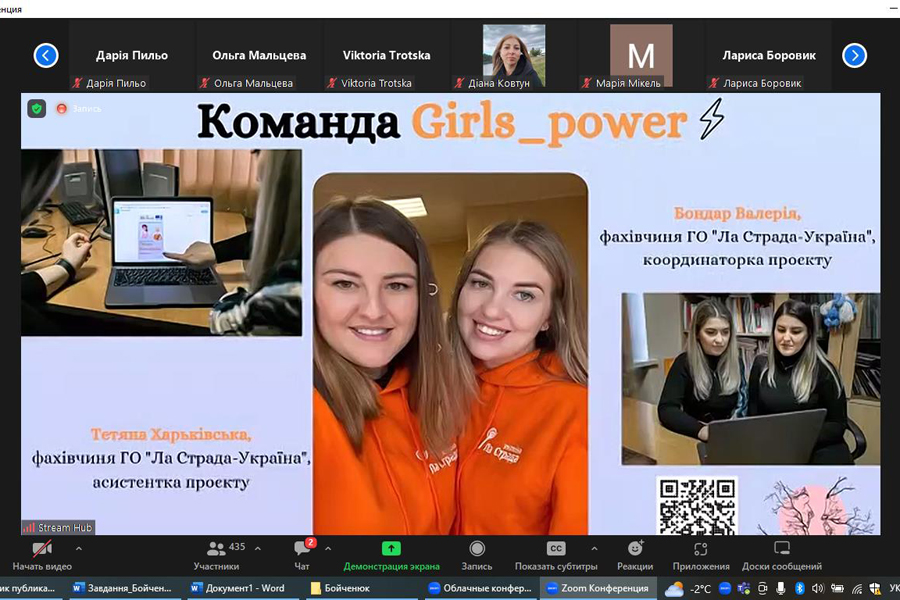The width and height of the screenshot is (900, 600).
Task: Click muted mic icon beside Ольга Мальцева
Action: (x=205, y=83)
